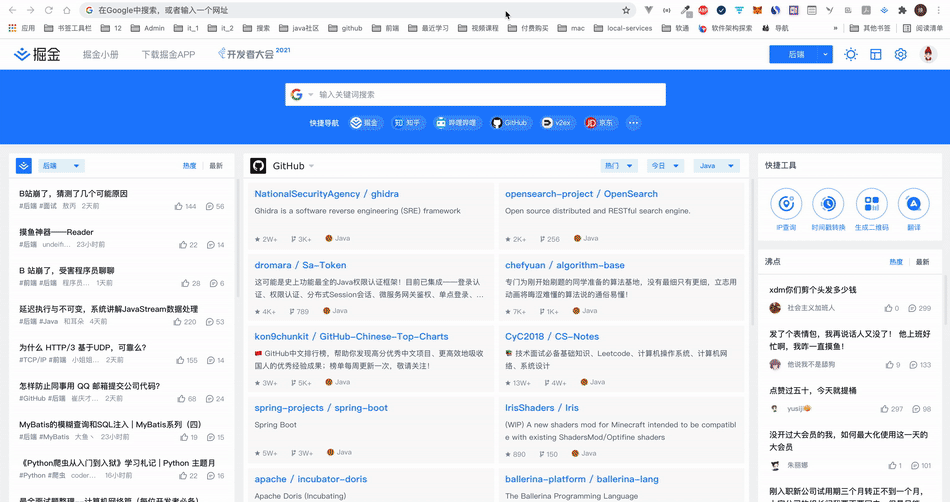Open the 阅读清单 reading list

tap(923, 28)
